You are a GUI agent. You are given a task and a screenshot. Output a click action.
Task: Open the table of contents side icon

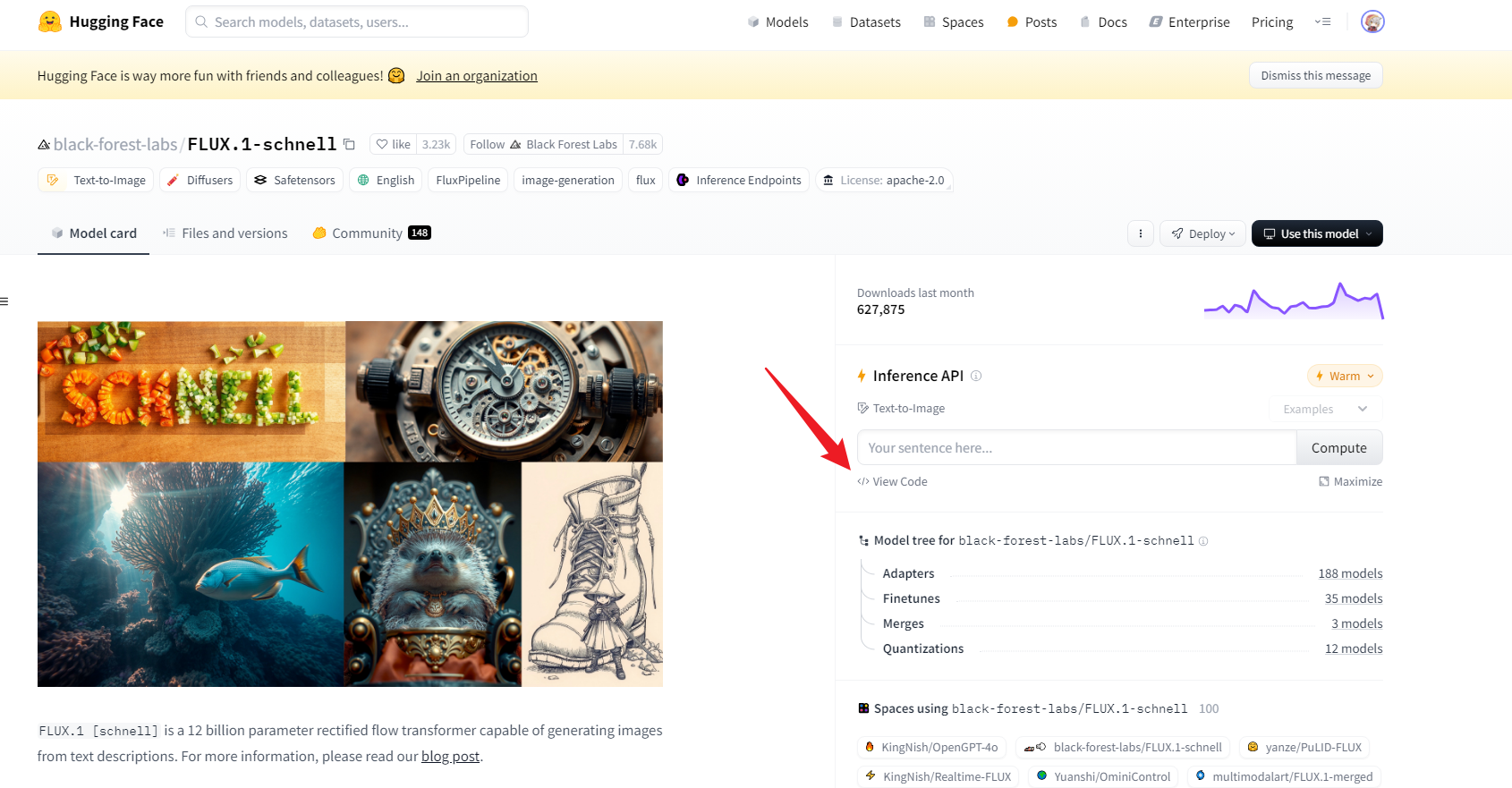click(x=4, y=301)
